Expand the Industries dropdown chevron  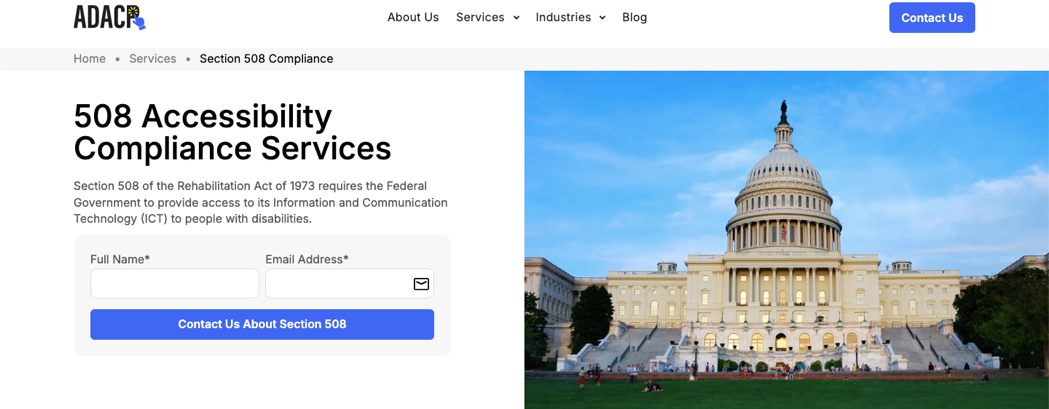pos(602,18)
